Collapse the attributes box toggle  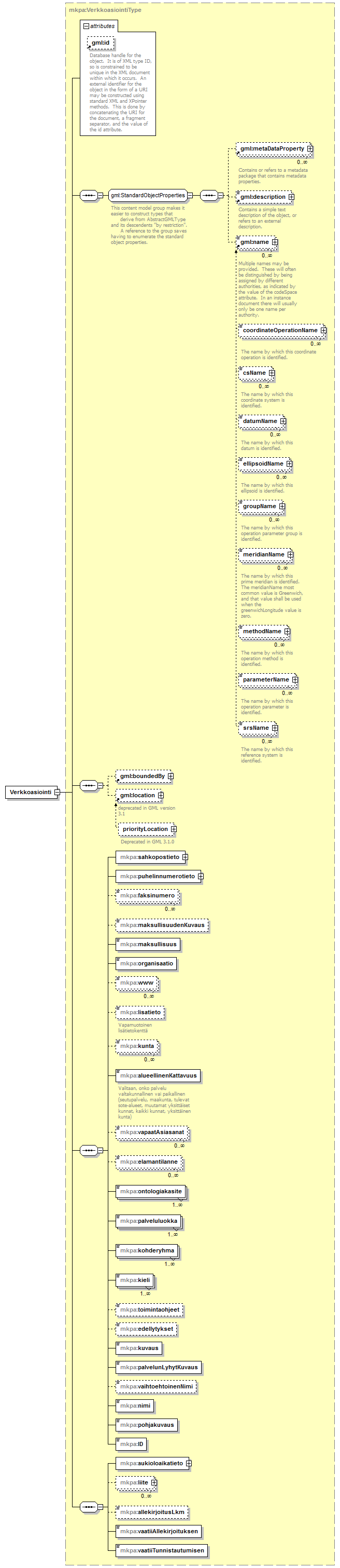tap(86, 26)
